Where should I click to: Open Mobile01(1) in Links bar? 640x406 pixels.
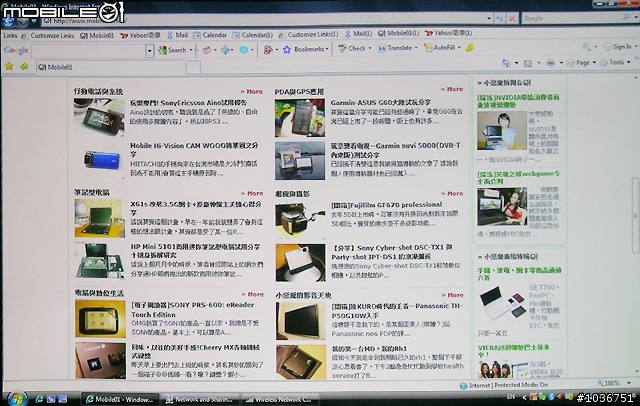pyautogui.click(x=398, y=33)
